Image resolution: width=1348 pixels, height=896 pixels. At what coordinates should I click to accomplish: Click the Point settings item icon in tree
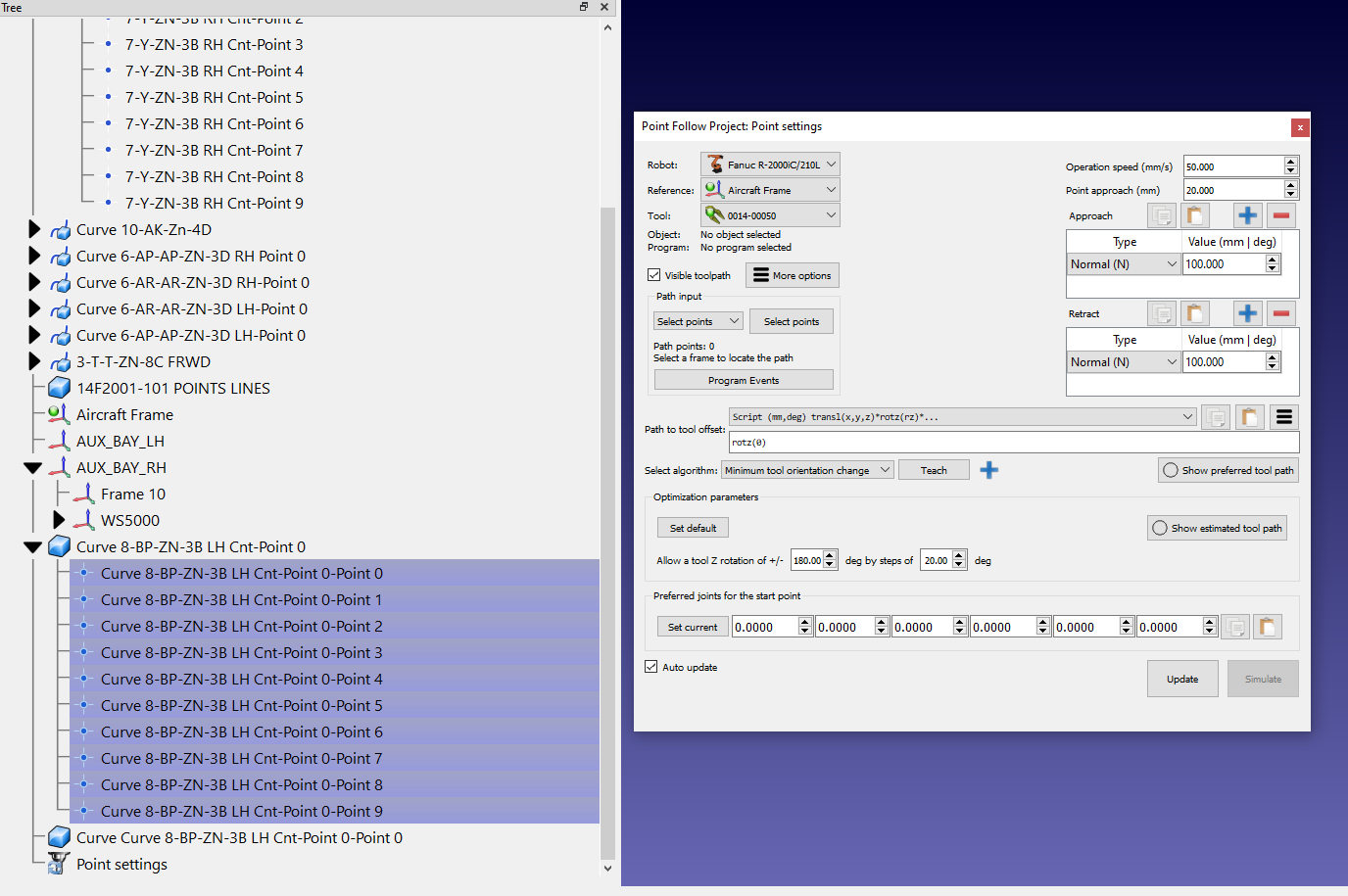[x=59, y=864]
